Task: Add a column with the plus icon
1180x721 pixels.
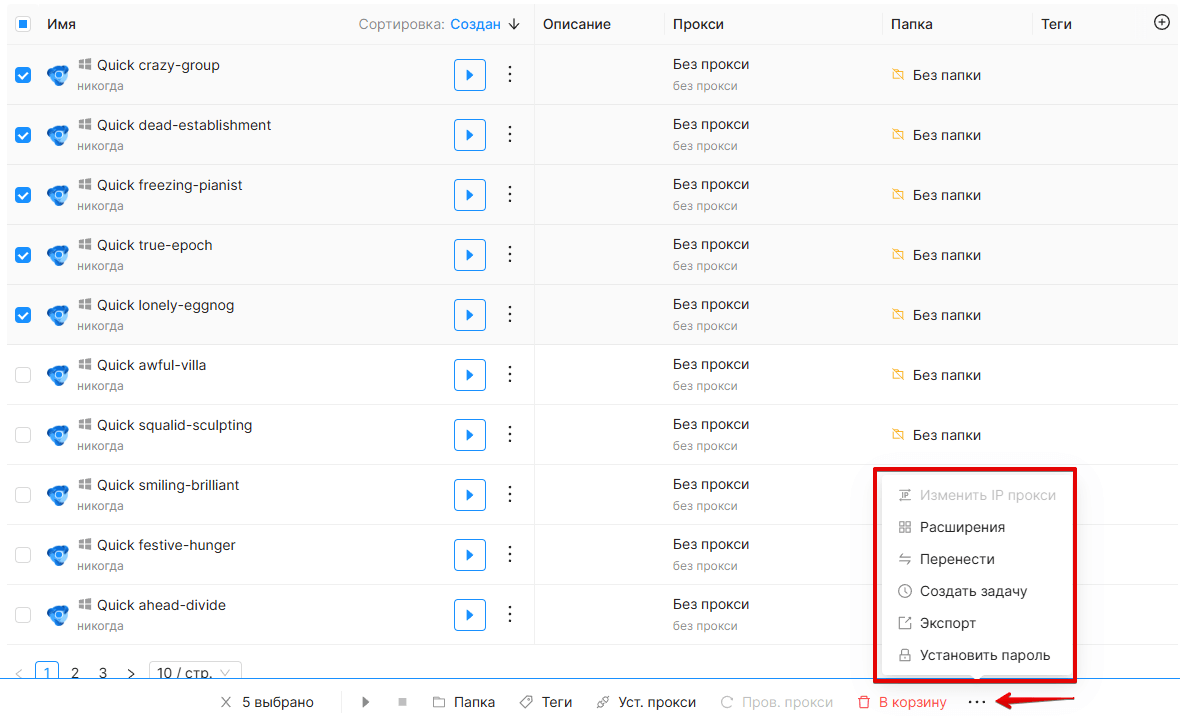Action: tap(1161, 23)
